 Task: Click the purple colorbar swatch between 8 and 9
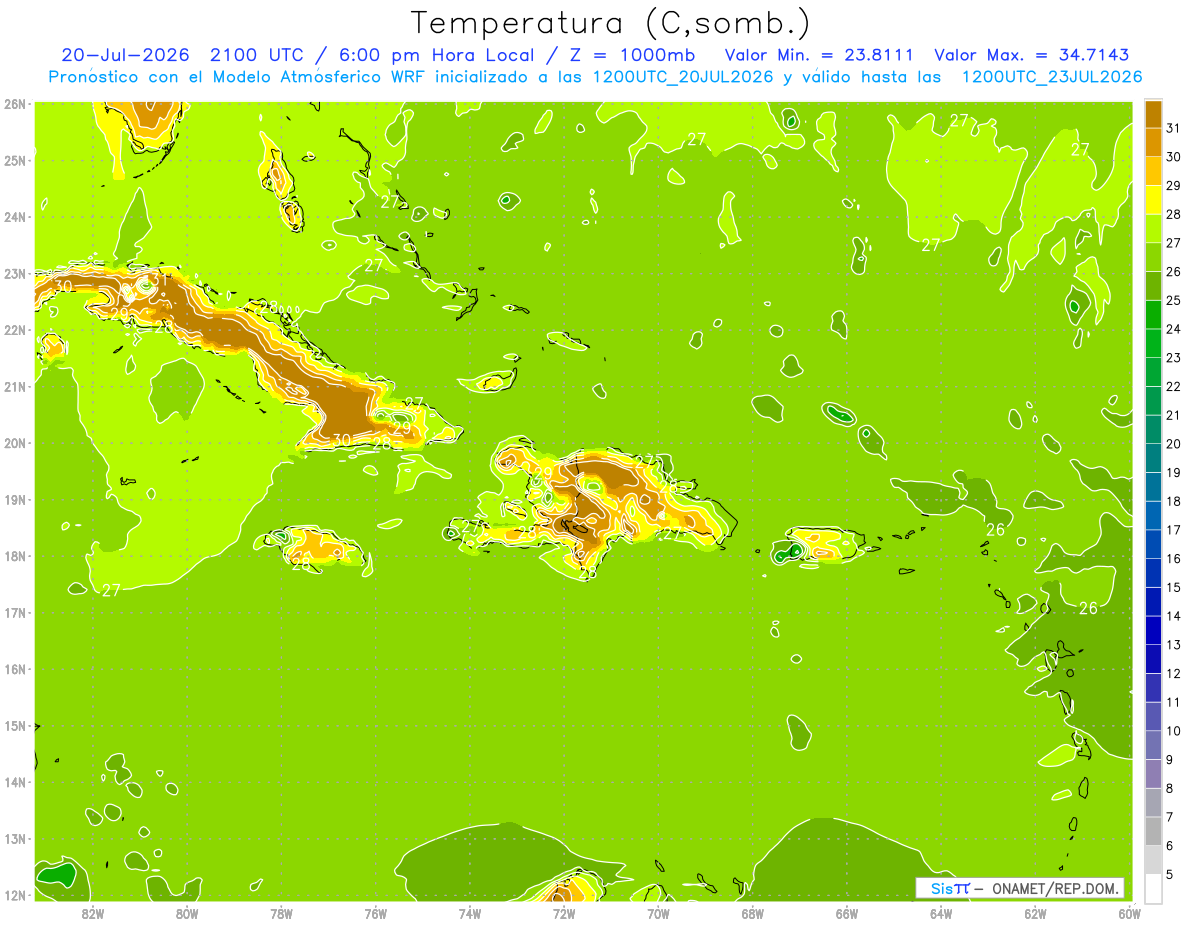[x=1153, y=774]
